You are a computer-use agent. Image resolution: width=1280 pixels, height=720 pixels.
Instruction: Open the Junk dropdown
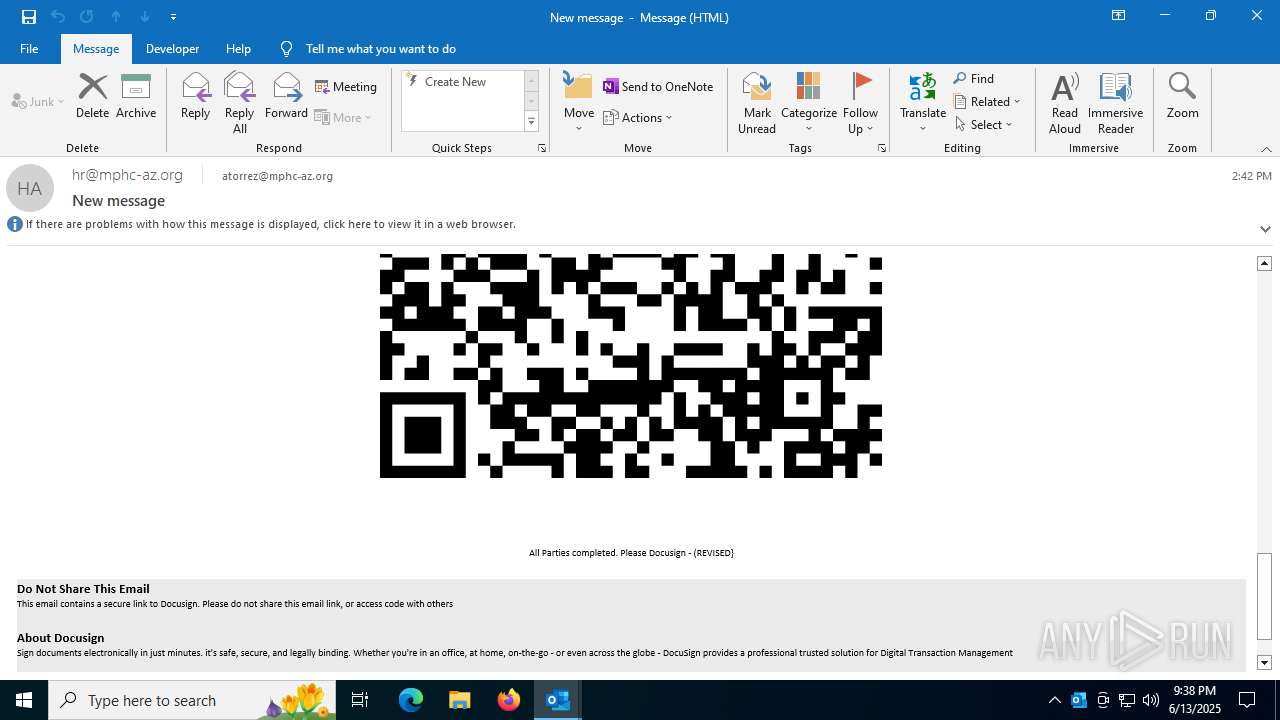pyautogui.click(x=38, y=101)
